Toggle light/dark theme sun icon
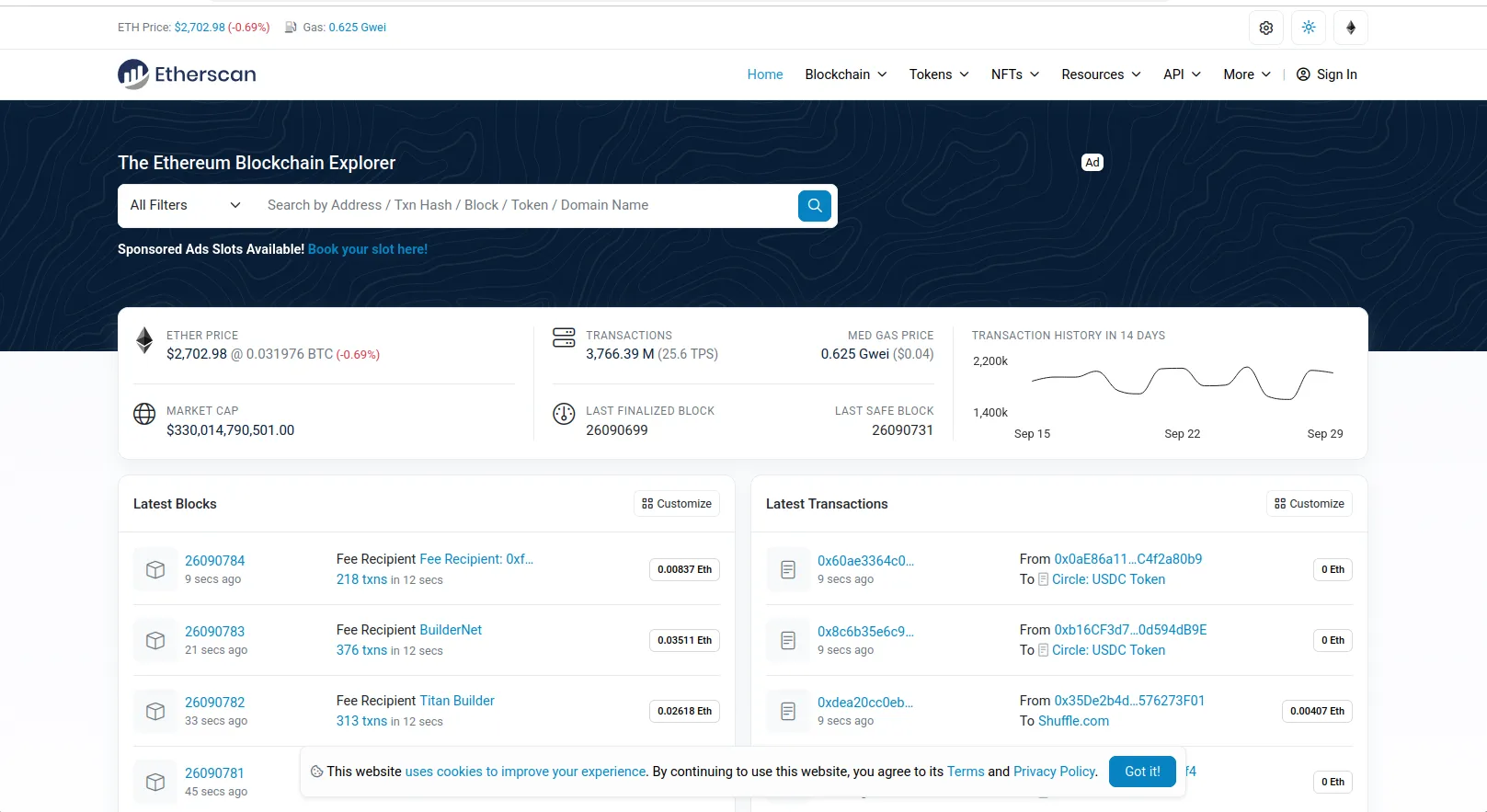This screenshot has height=812, width=1487. tap(1309, 28)
